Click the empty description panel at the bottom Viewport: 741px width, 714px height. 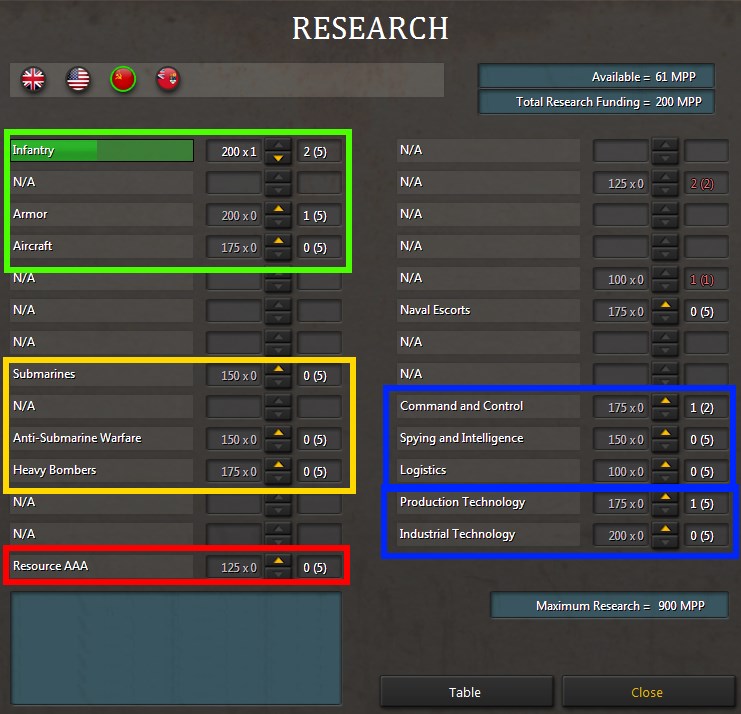[x=176, y=649]
